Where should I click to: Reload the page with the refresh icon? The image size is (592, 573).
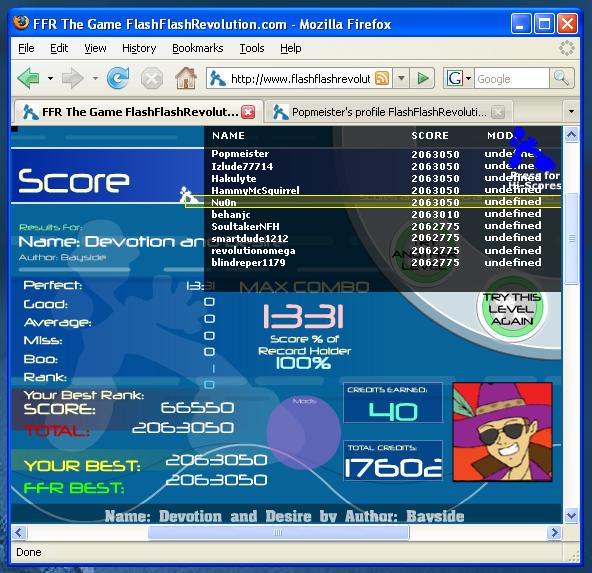click(118, 78)
